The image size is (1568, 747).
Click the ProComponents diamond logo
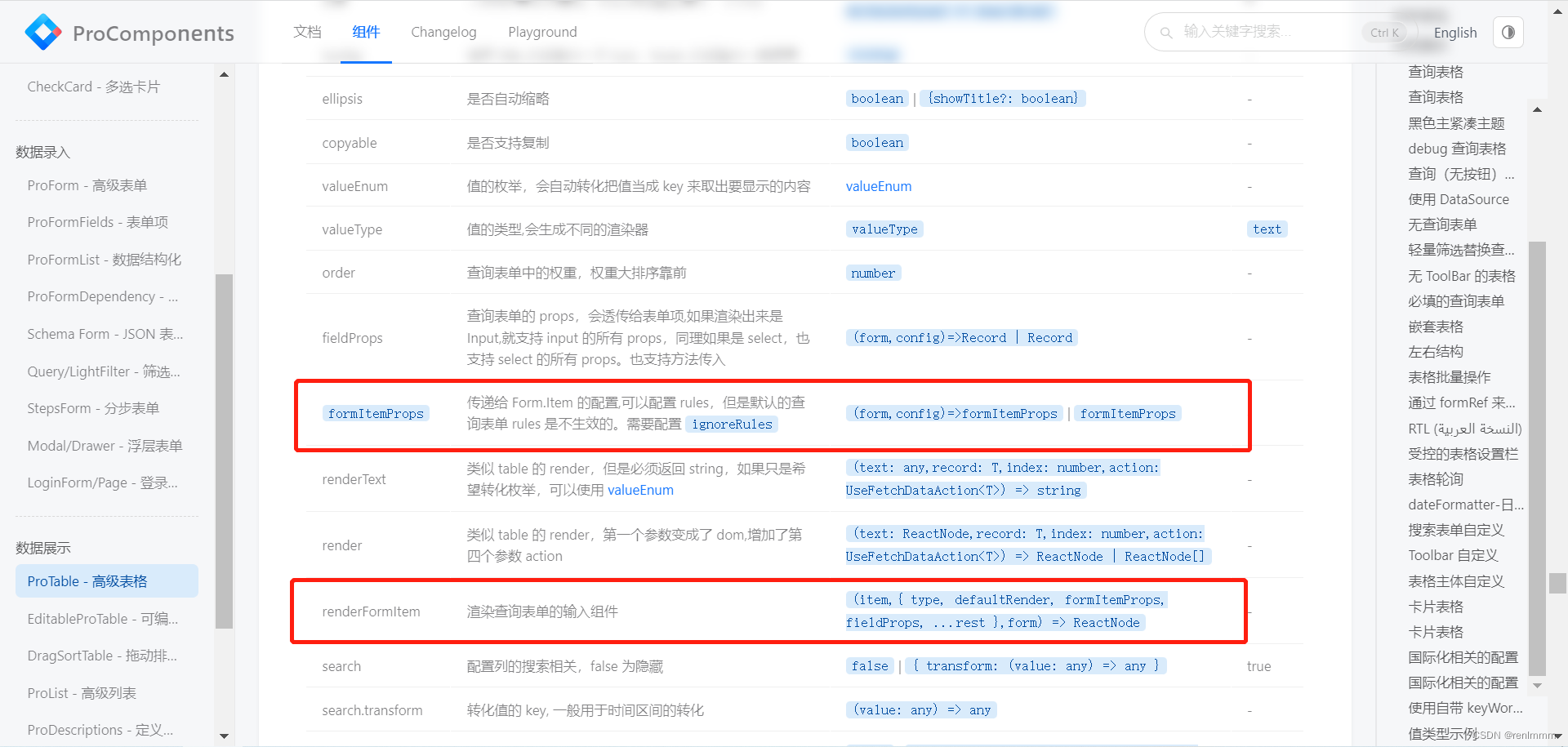point(42,31)
